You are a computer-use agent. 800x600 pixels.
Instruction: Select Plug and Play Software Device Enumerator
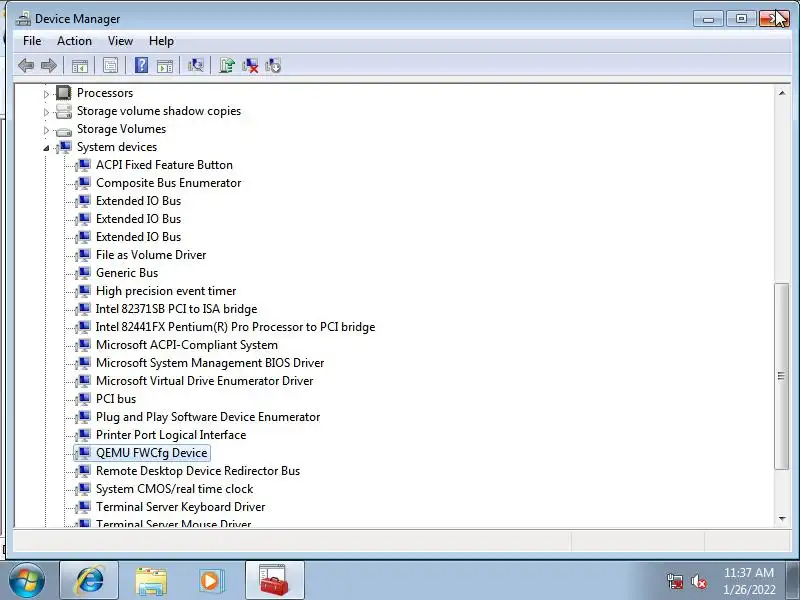208,417
